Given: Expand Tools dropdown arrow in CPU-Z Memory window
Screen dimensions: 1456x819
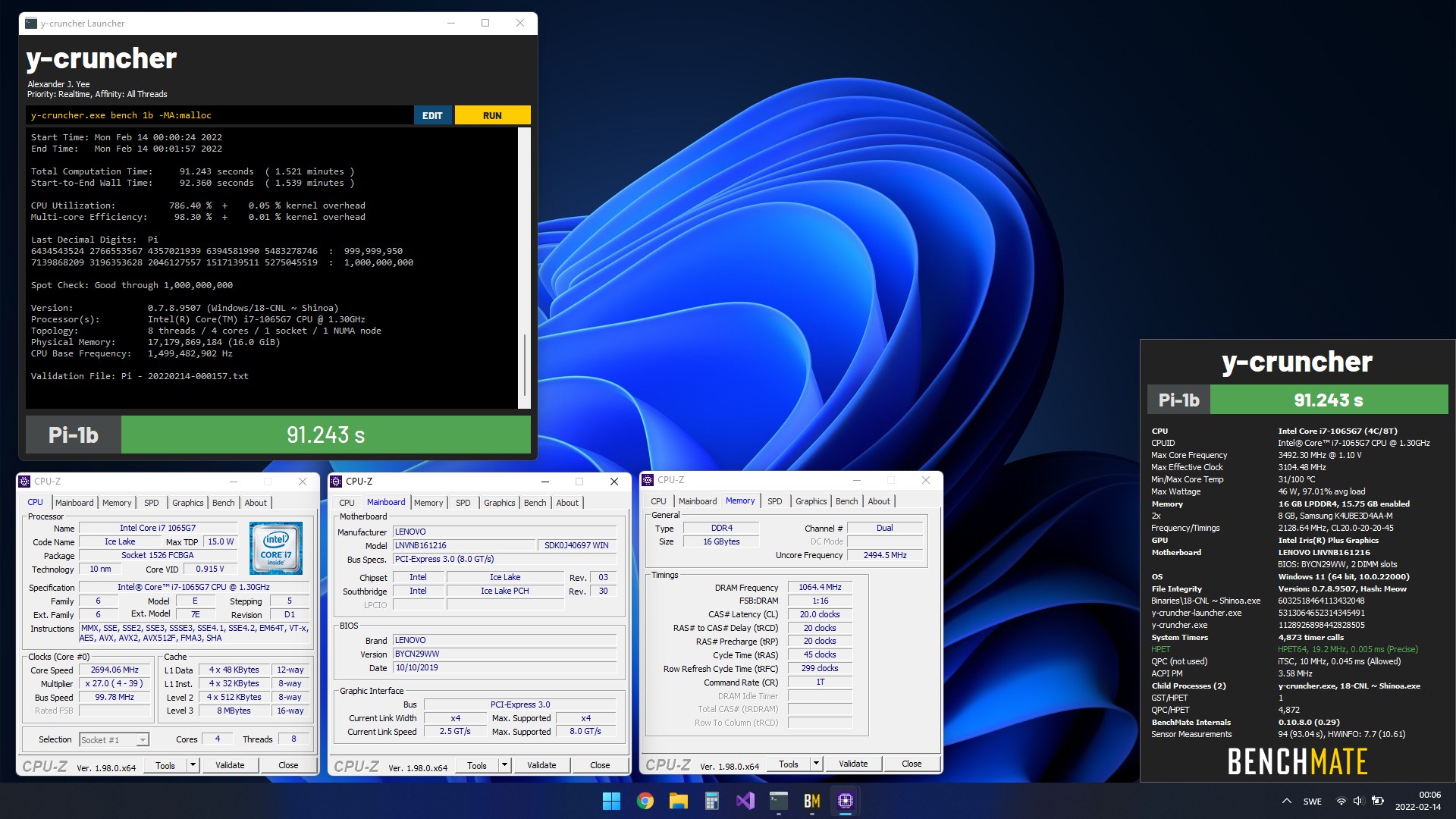Looking at the screenshot, I should point(816,764).
